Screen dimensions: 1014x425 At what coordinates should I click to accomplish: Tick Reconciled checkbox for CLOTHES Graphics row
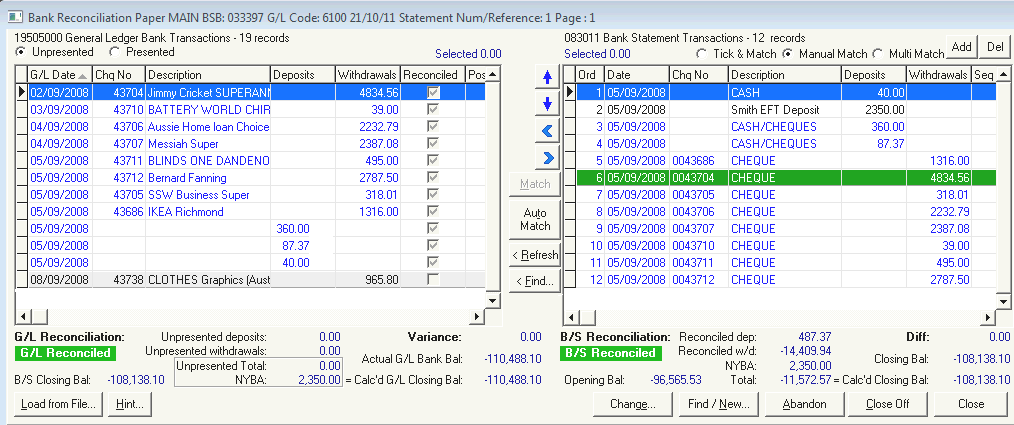click(433, 279)
